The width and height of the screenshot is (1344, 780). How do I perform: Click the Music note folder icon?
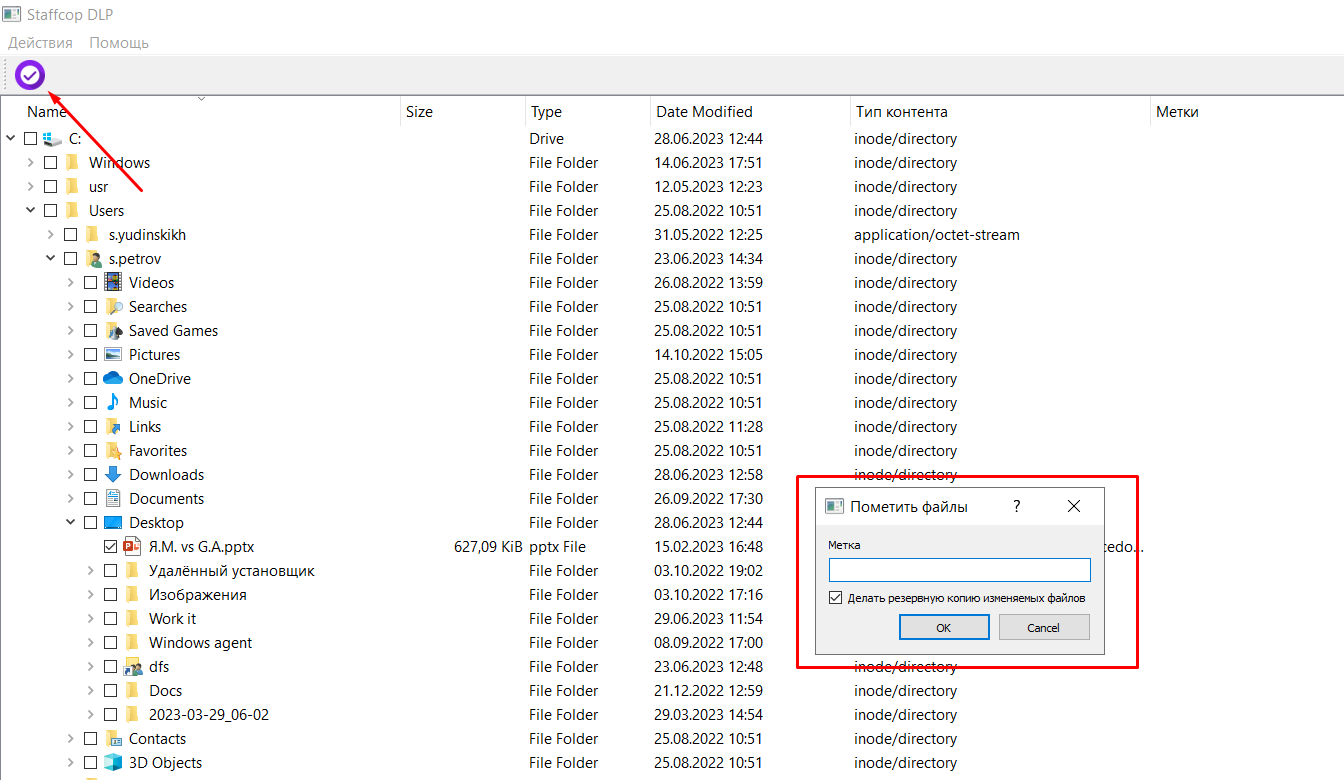pos(113,403)
